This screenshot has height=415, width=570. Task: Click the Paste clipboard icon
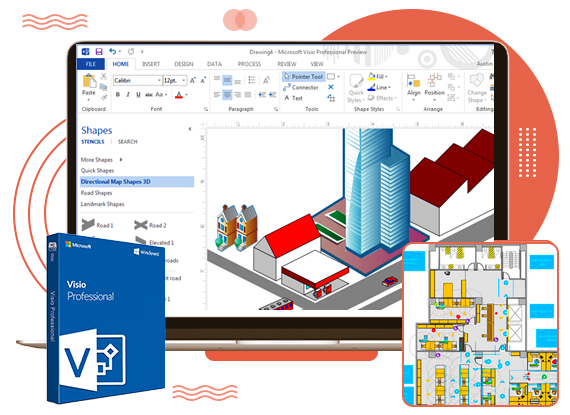89,81
